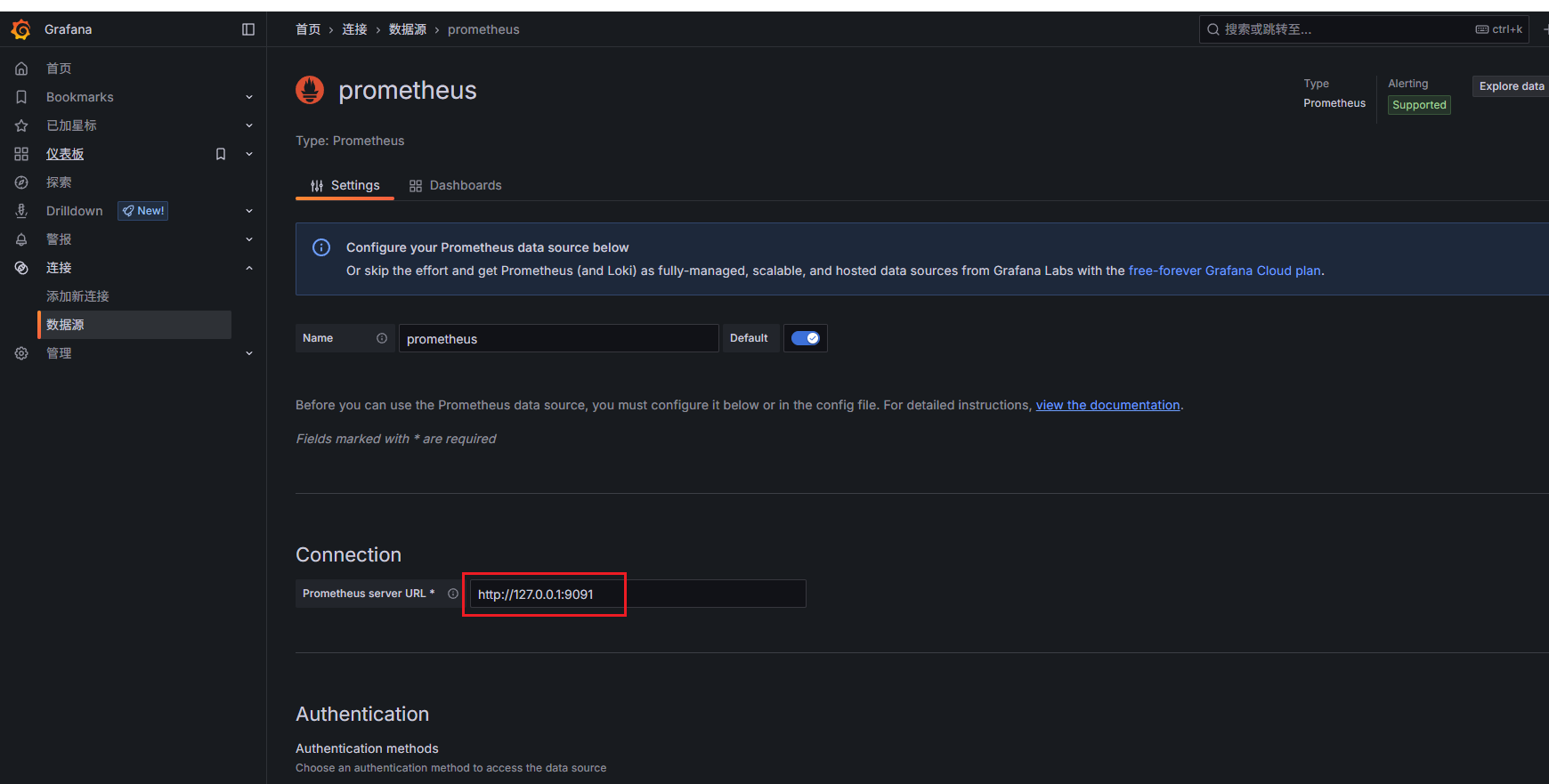1549x784 pixels.
Task: Click the New! badge next to Drilldown
Action: click(143, 211)
